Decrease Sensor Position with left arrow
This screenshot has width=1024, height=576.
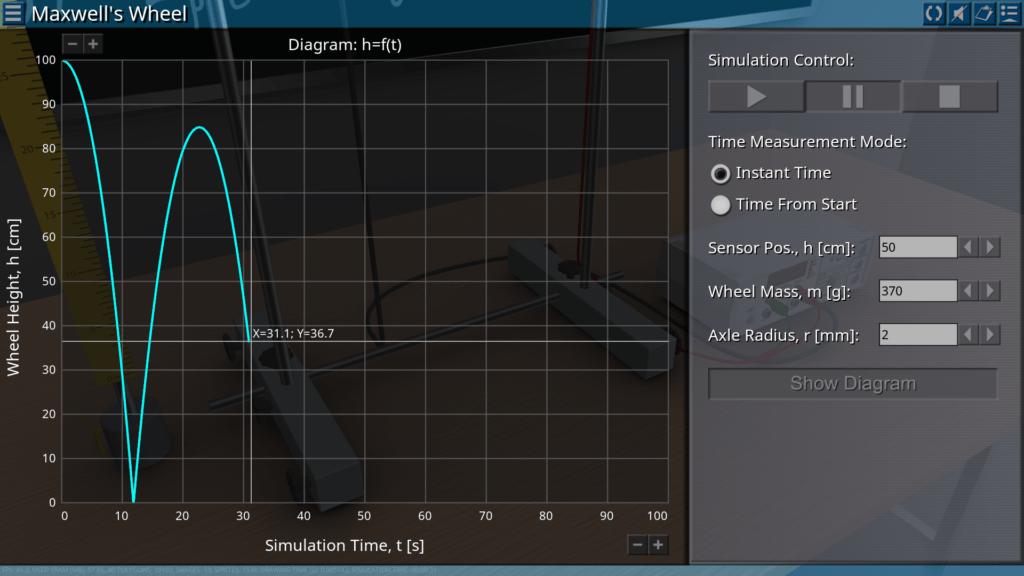point(968,247)
